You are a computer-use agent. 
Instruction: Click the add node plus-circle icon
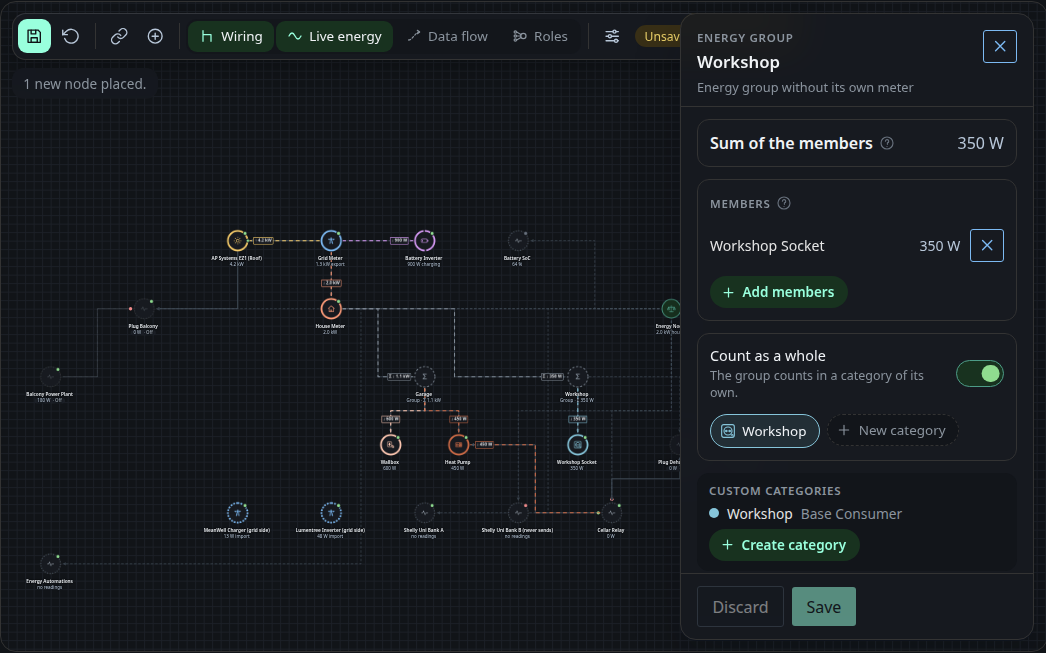[155, 36]
